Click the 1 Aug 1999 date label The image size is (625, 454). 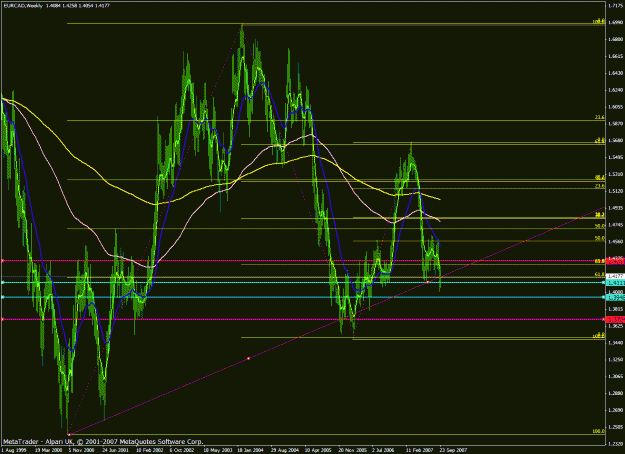(13, 450)
